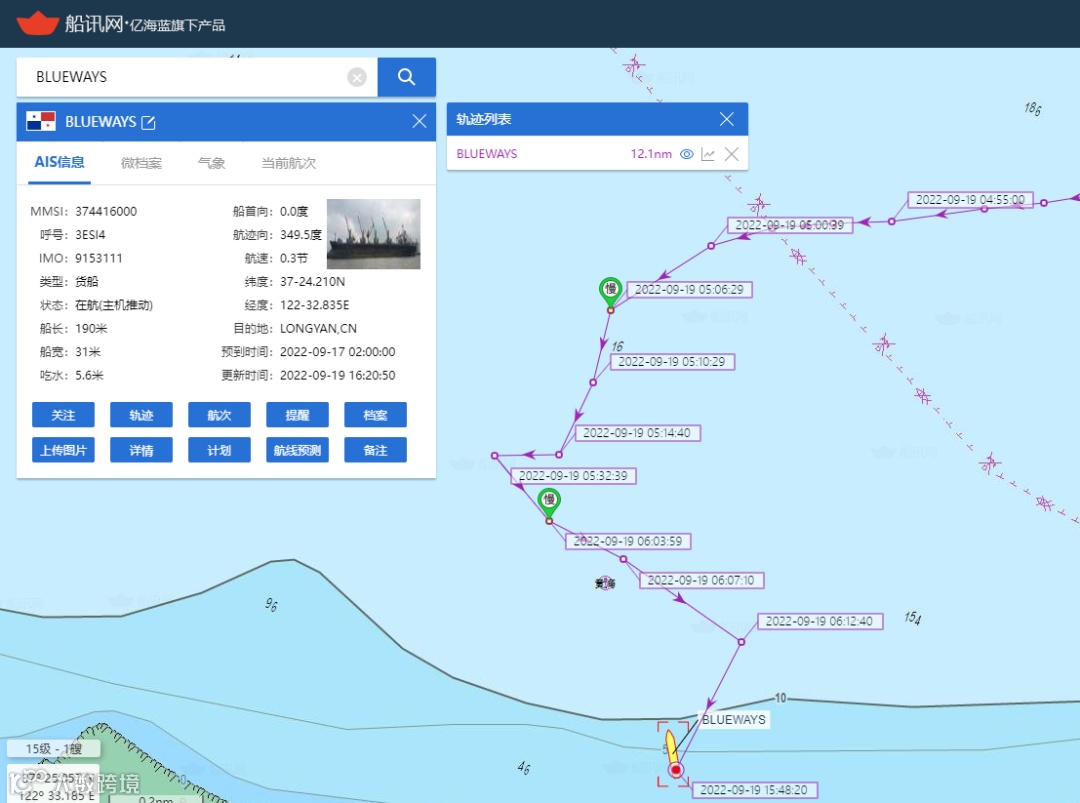Open the vessel photo thumbnail
This screenshot has height=803, width=1080.
pyautogui.click(x=373, y=233)
